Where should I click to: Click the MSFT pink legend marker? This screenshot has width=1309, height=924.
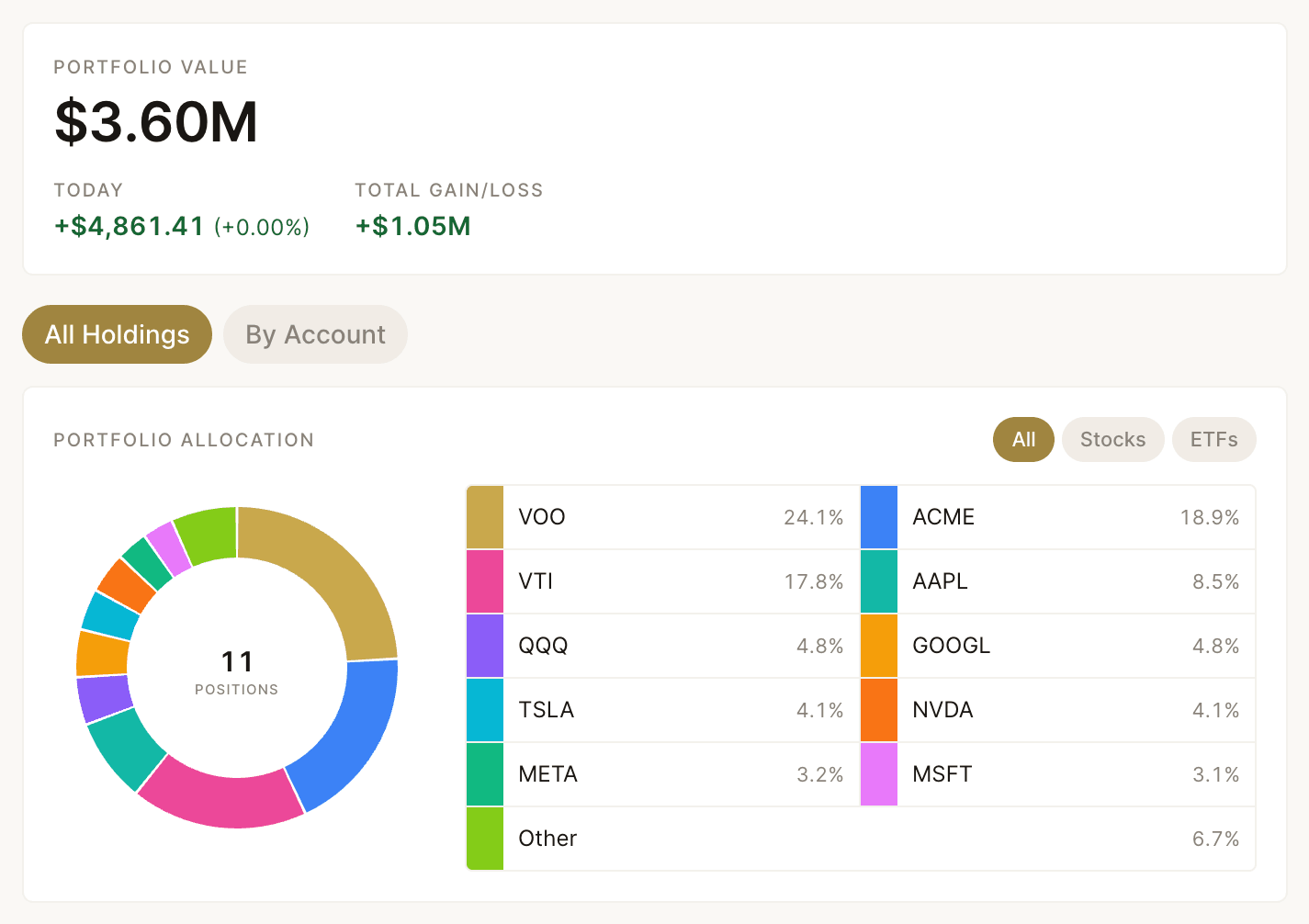878,774
